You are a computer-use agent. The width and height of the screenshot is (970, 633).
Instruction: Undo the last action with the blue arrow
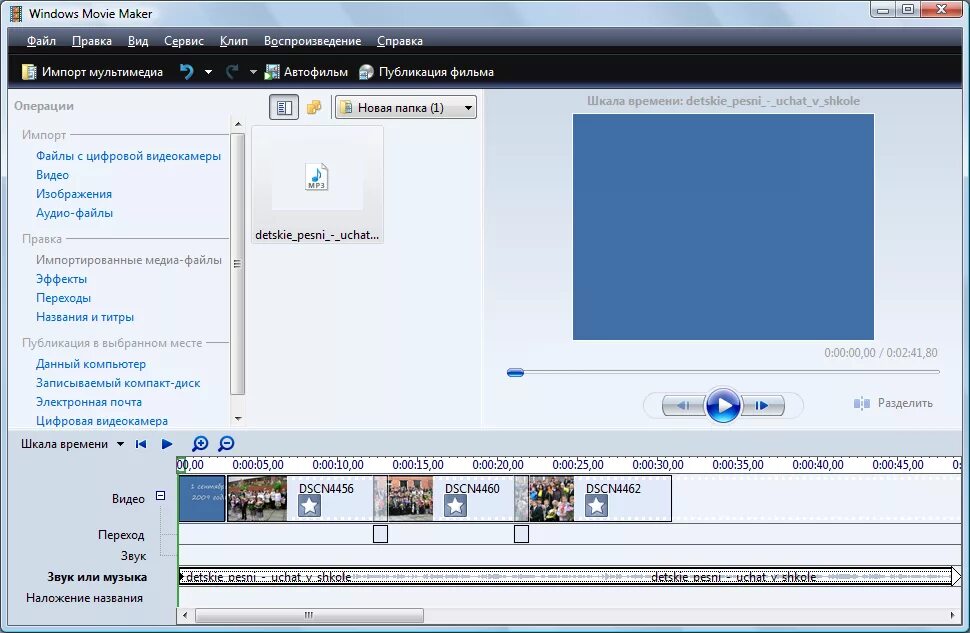[x=186, y=72]
